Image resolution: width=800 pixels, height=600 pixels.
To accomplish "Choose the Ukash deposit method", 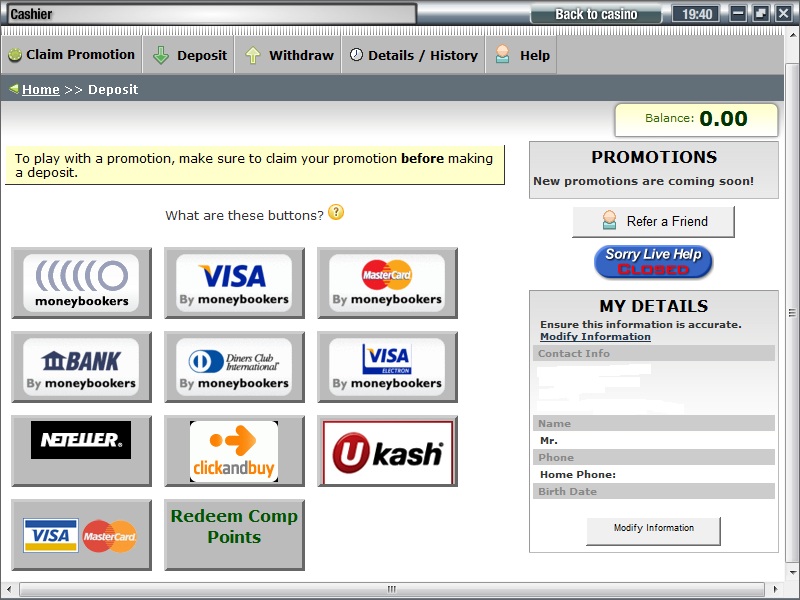I will point(387,451).
